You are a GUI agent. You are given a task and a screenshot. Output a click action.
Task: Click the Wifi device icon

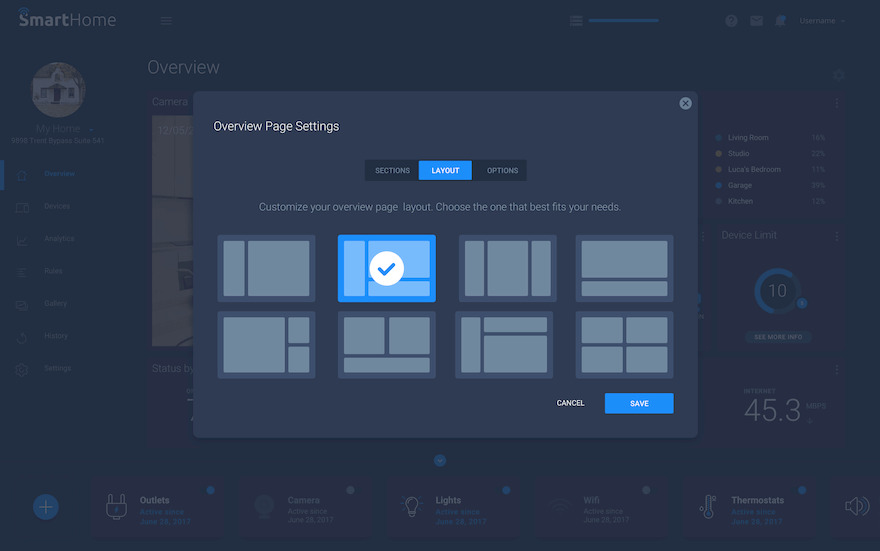pyautogui.click(x=560, y=507)
